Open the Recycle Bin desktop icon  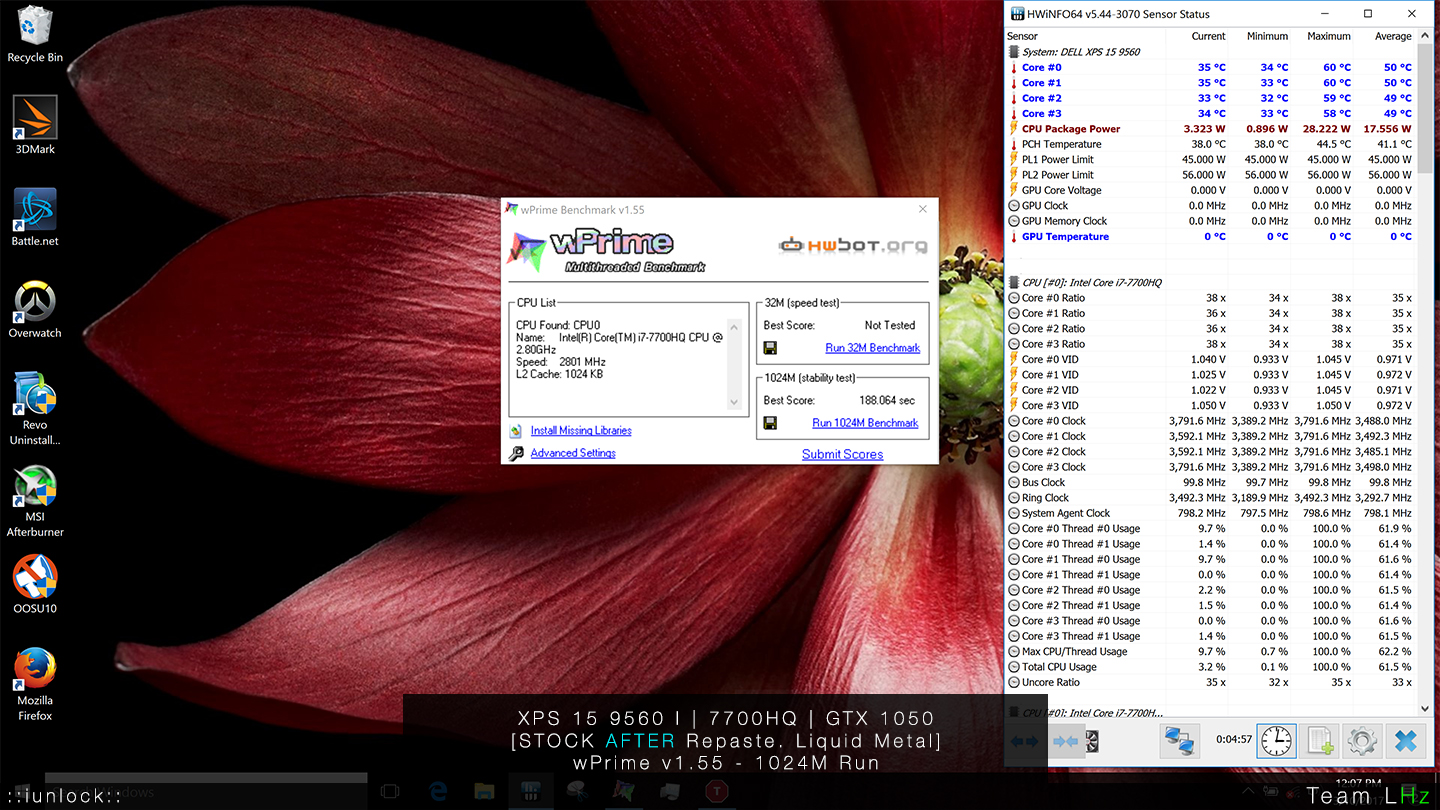35,34
